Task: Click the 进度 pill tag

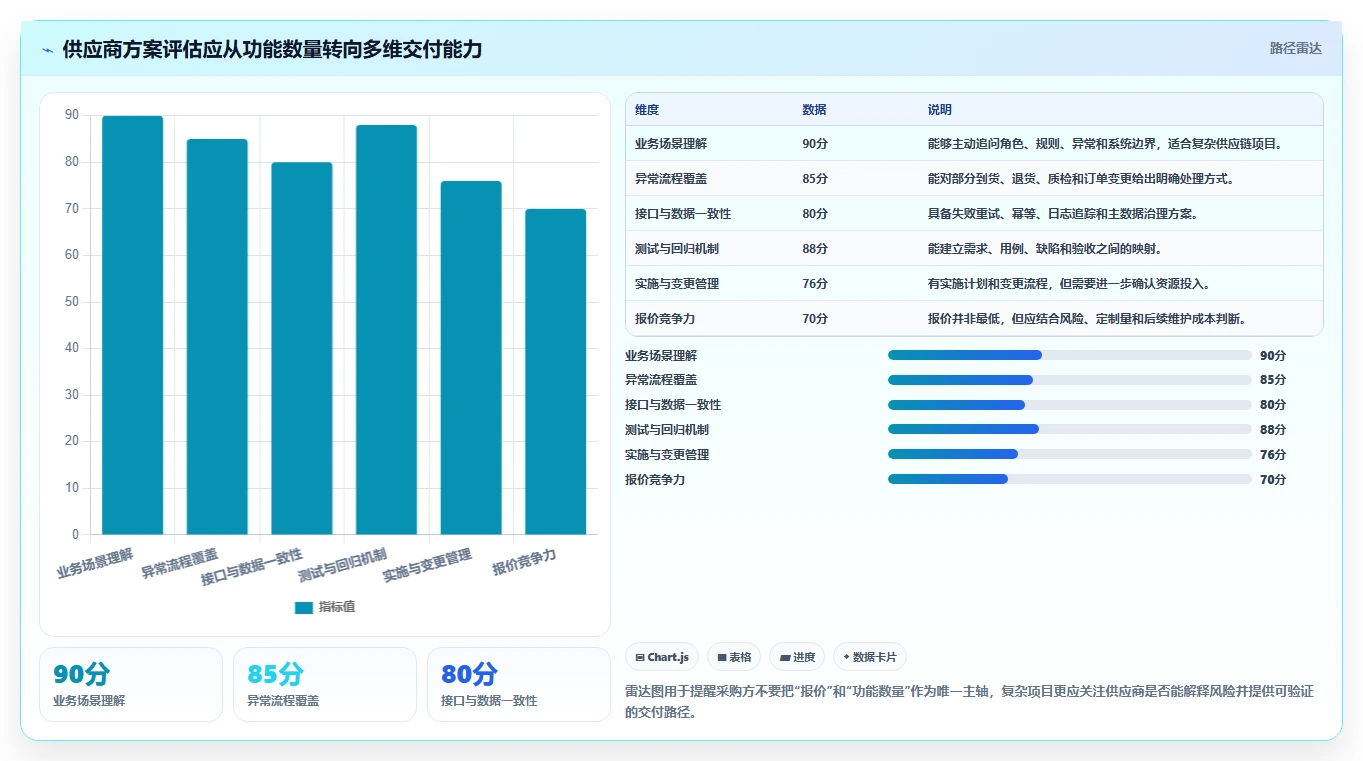Action: [x=797, y=657]
